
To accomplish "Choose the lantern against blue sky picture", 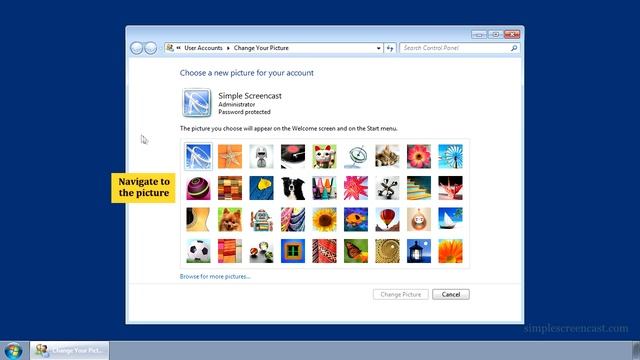I will [419, 251].
